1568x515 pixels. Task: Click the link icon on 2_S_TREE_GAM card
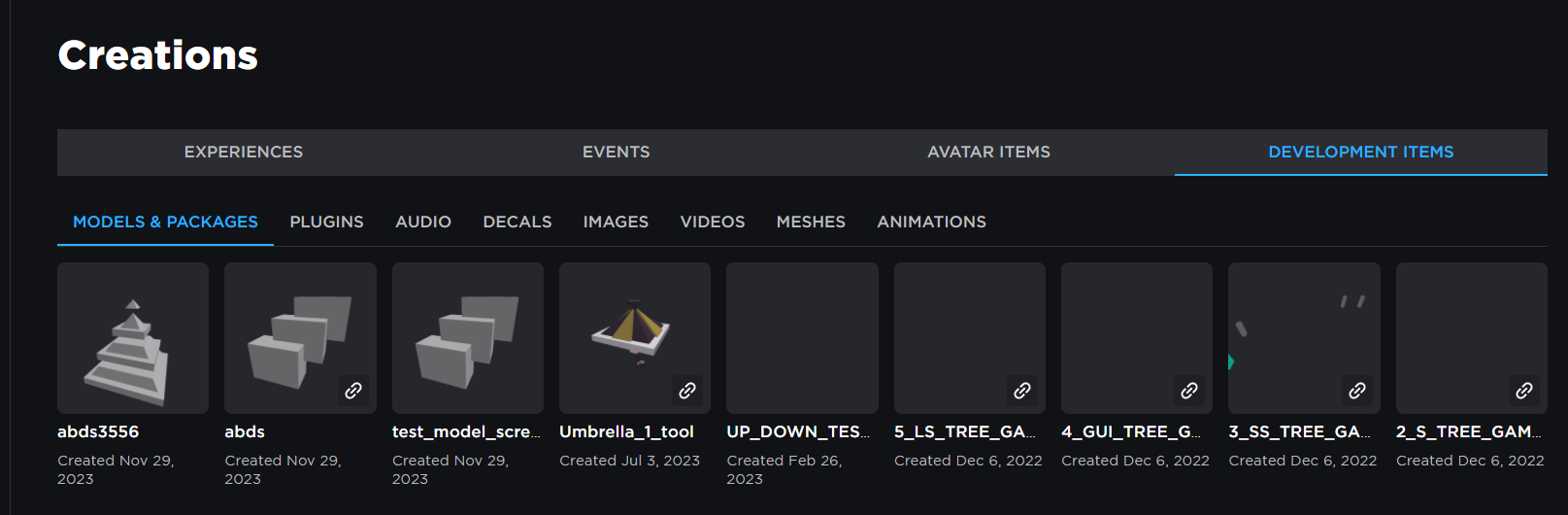click(1524, 391)
